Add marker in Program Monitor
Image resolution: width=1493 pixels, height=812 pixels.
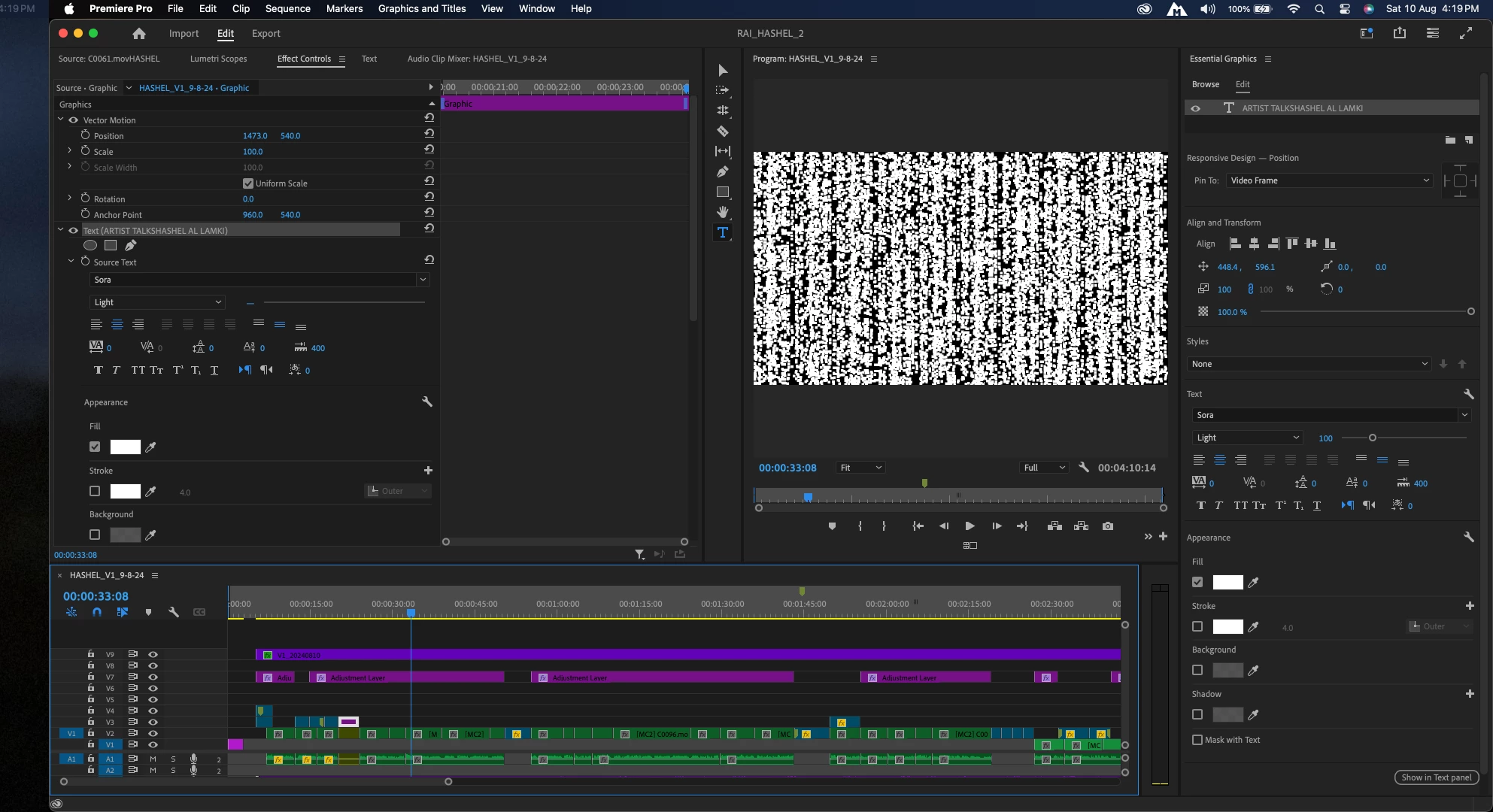click(x=832, y=526)
